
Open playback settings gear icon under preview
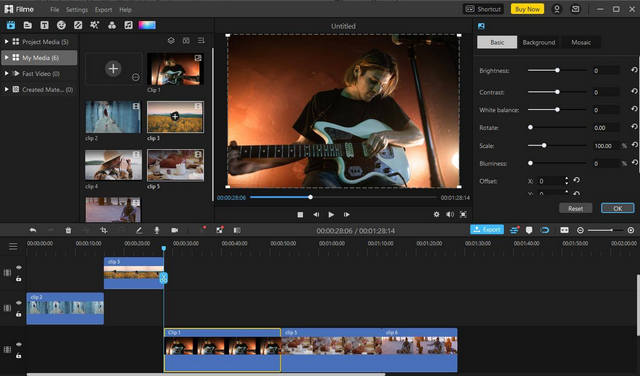coord(436,214)
